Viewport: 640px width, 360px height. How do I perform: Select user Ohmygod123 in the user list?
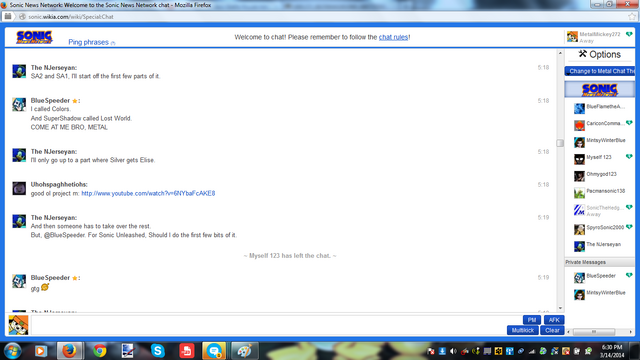(600, 176)
